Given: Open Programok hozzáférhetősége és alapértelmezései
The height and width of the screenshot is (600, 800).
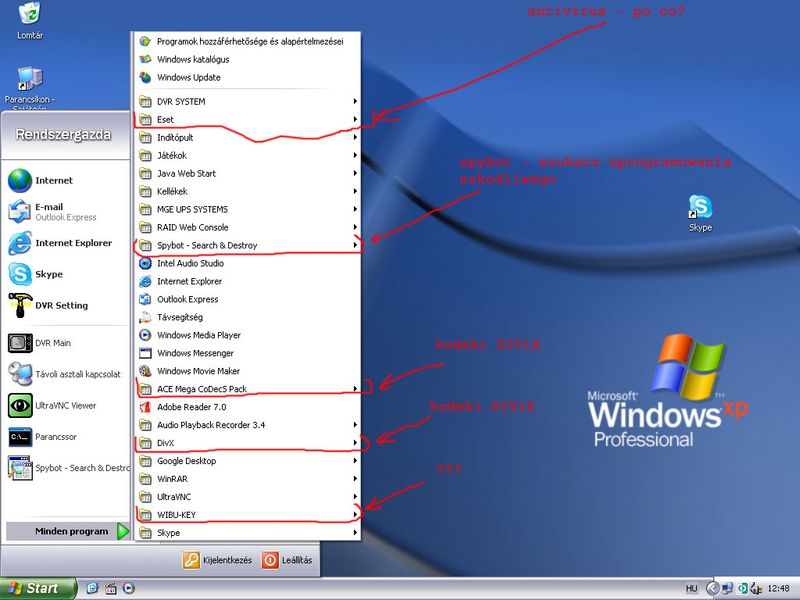Looking at the screenshot, I should [x=247, y=41].
